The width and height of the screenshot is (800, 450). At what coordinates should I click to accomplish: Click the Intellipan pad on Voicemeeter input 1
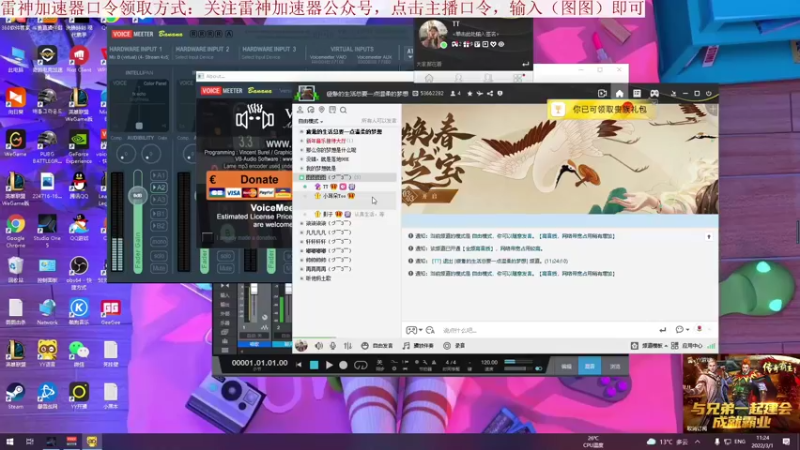pos(139,105)
